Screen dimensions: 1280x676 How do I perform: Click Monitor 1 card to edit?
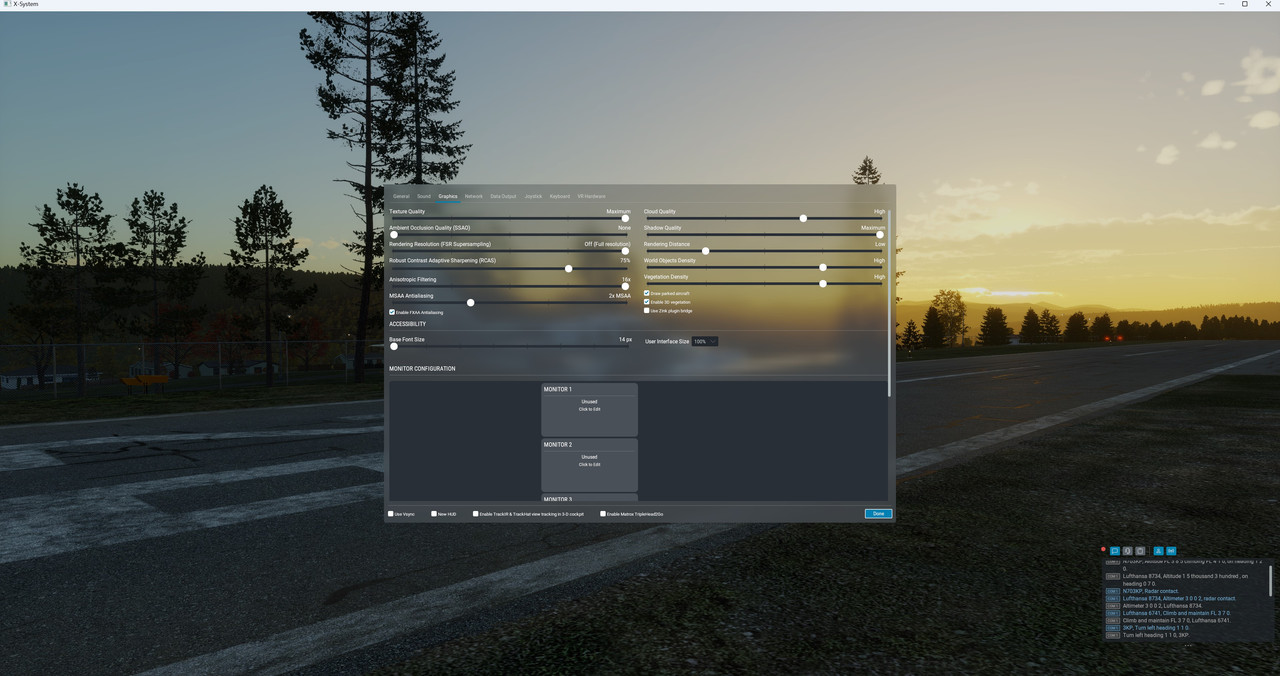point(590,409)
